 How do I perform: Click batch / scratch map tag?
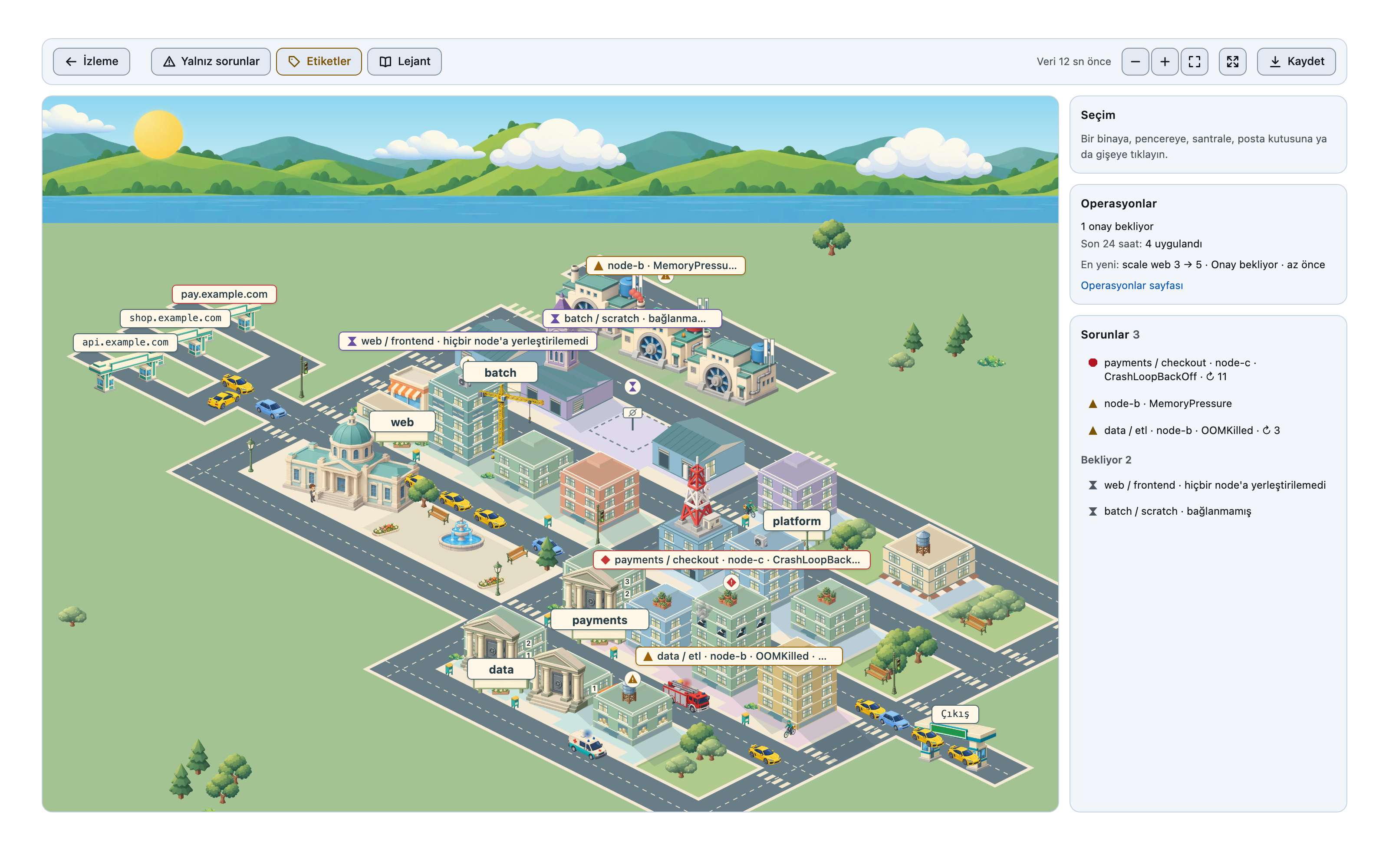point(632,318)
